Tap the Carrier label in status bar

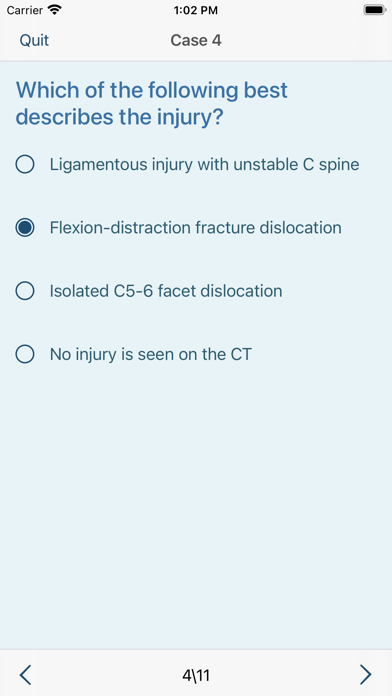pyautogui.click(x=24, y=10)
